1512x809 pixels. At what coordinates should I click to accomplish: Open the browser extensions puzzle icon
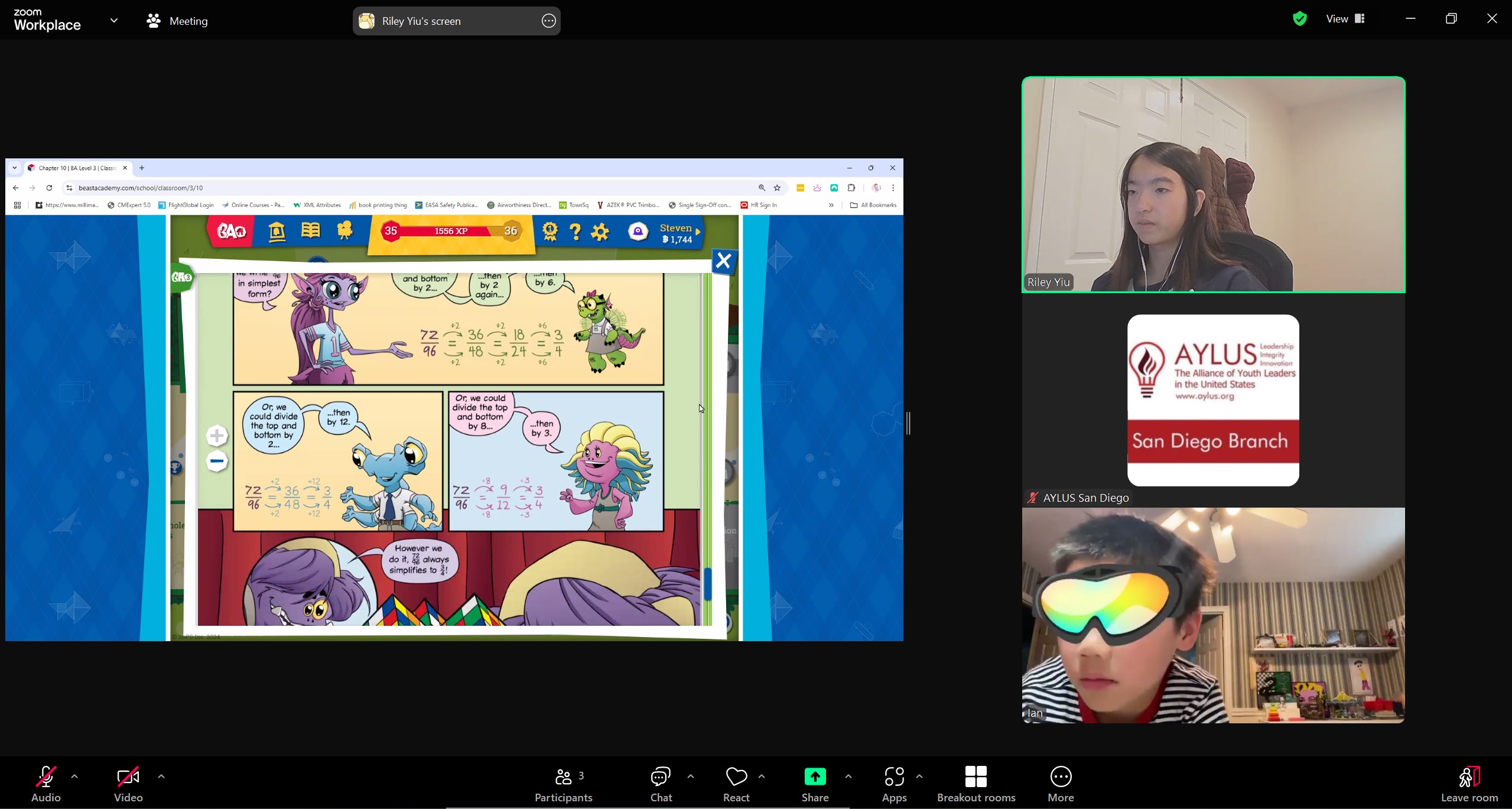pyautogui.click(x=851, y=188)
